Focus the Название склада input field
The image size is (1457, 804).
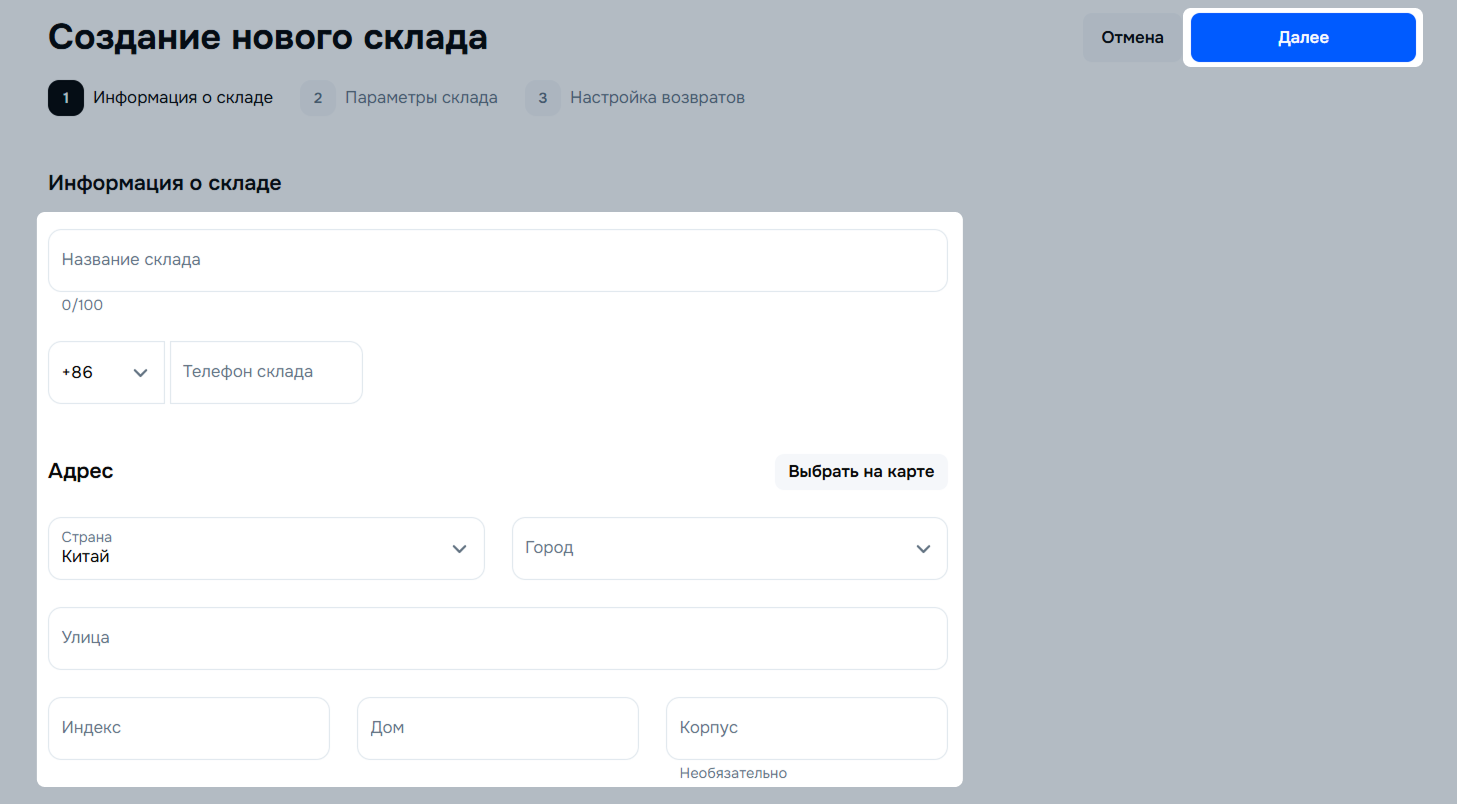click(498, 260)
